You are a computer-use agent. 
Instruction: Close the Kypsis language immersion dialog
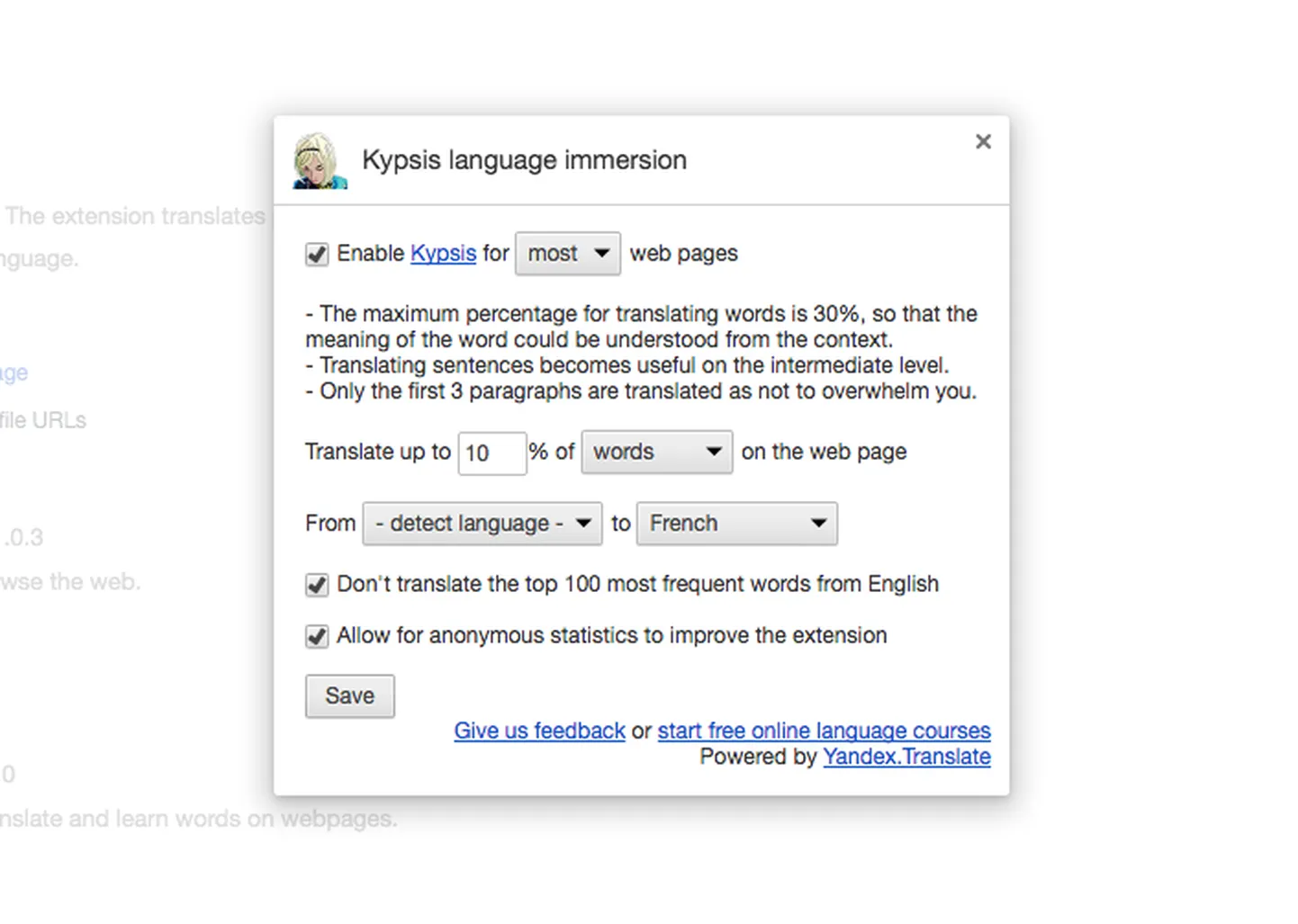983,141
